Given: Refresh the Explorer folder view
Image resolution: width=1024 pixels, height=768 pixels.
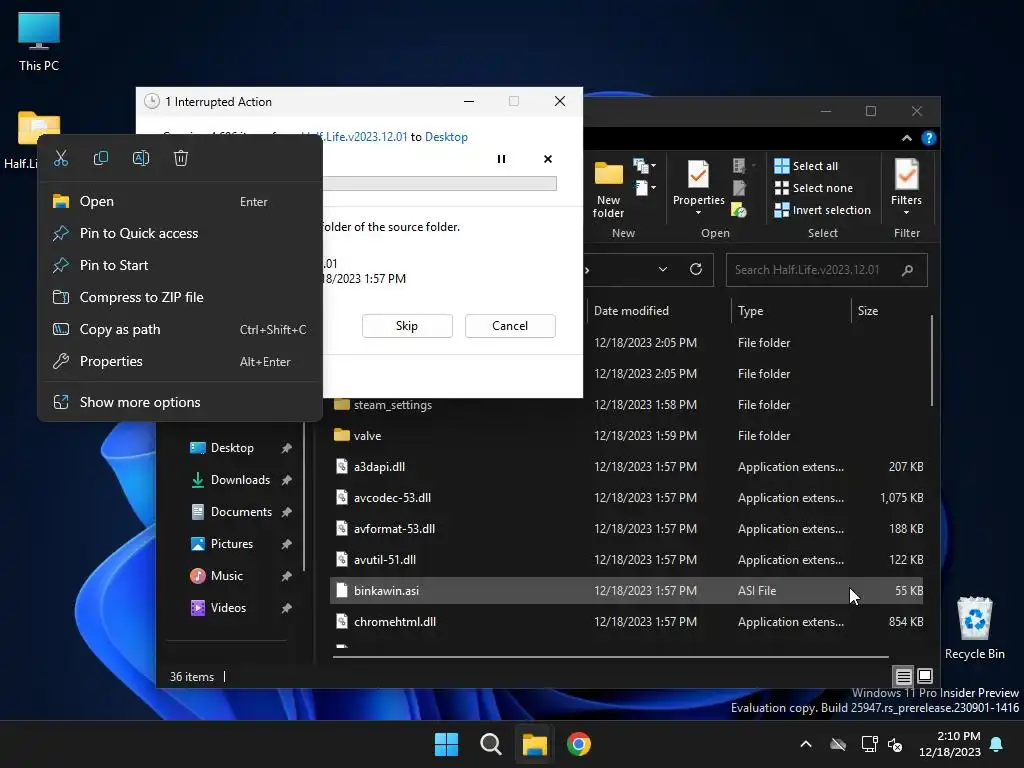Looking at the screenshot, I should tap(696, 269).
